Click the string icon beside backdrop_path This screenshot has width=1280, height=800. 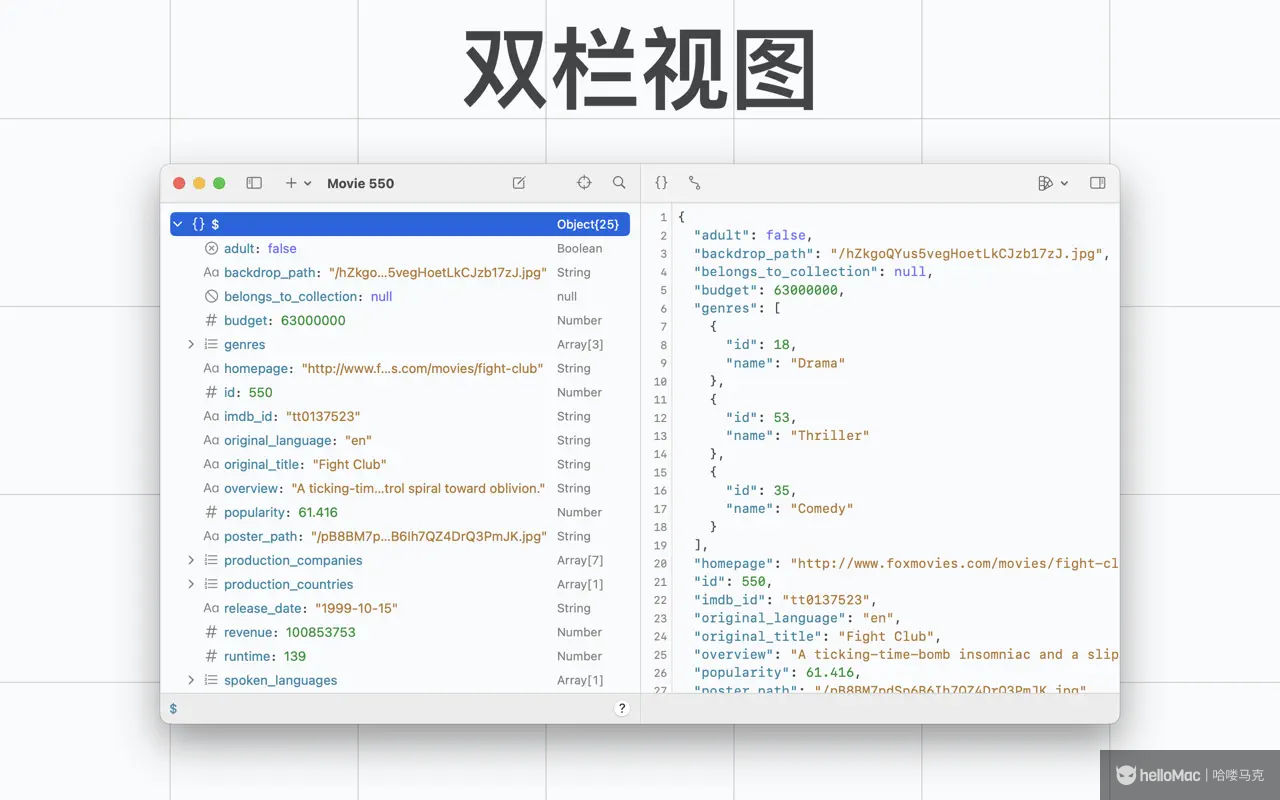(211, 272)
